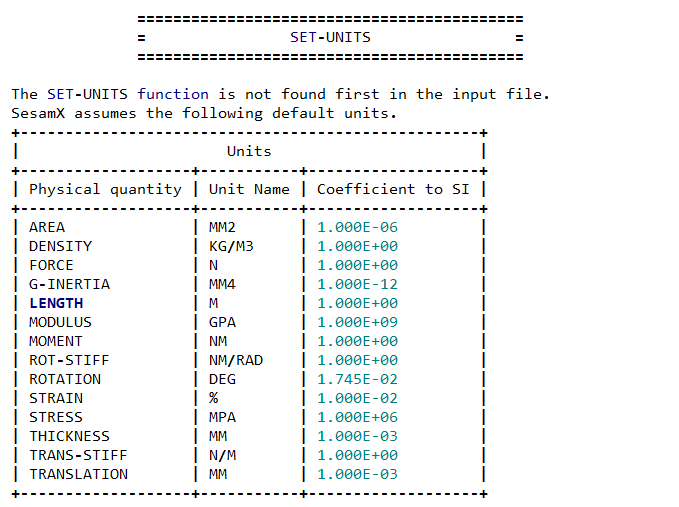Select the STRESS row label
The image size is (679, 507).
(x=56, y=418)
